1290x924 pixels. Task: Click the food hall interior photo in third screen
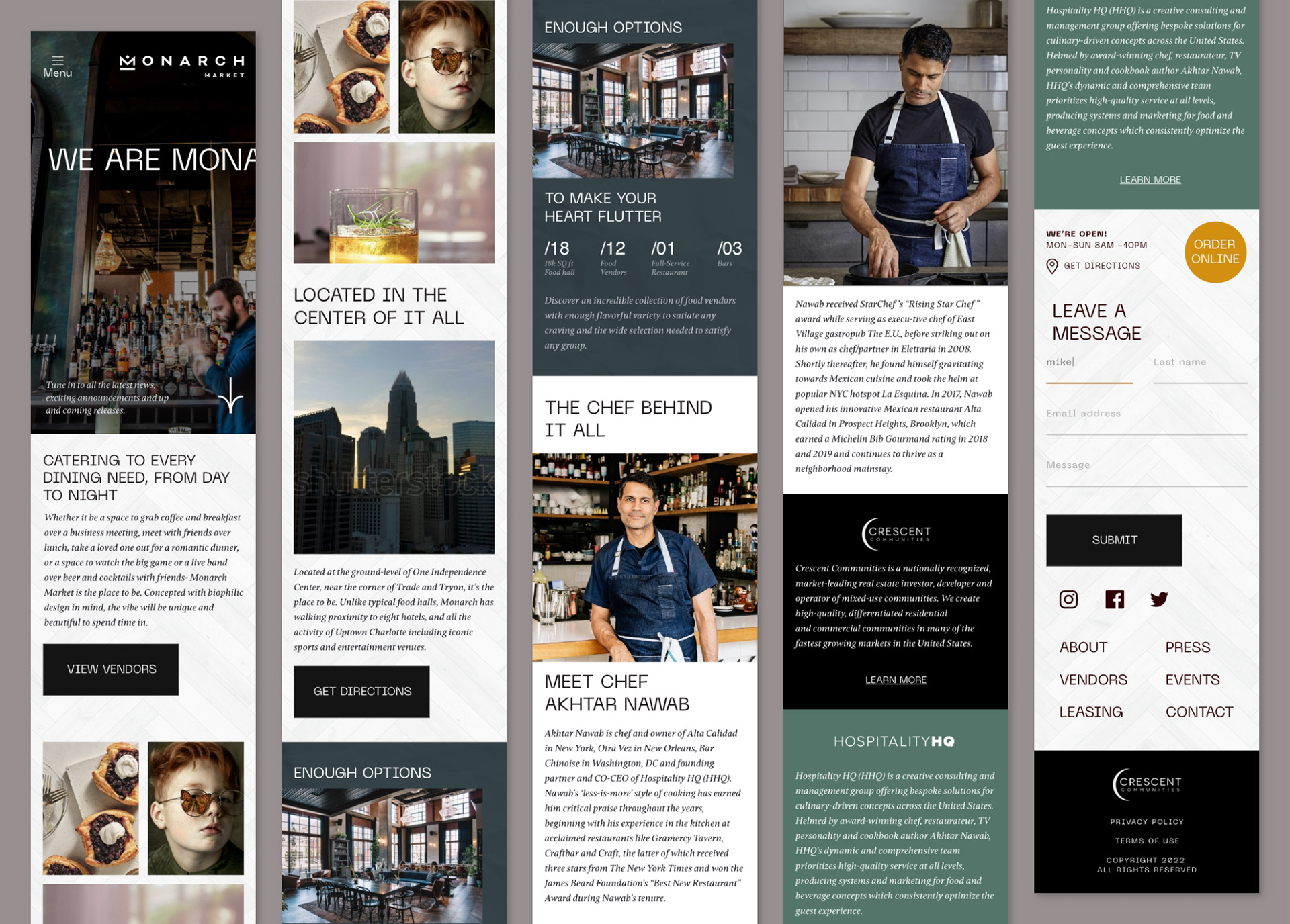point(633,111)
